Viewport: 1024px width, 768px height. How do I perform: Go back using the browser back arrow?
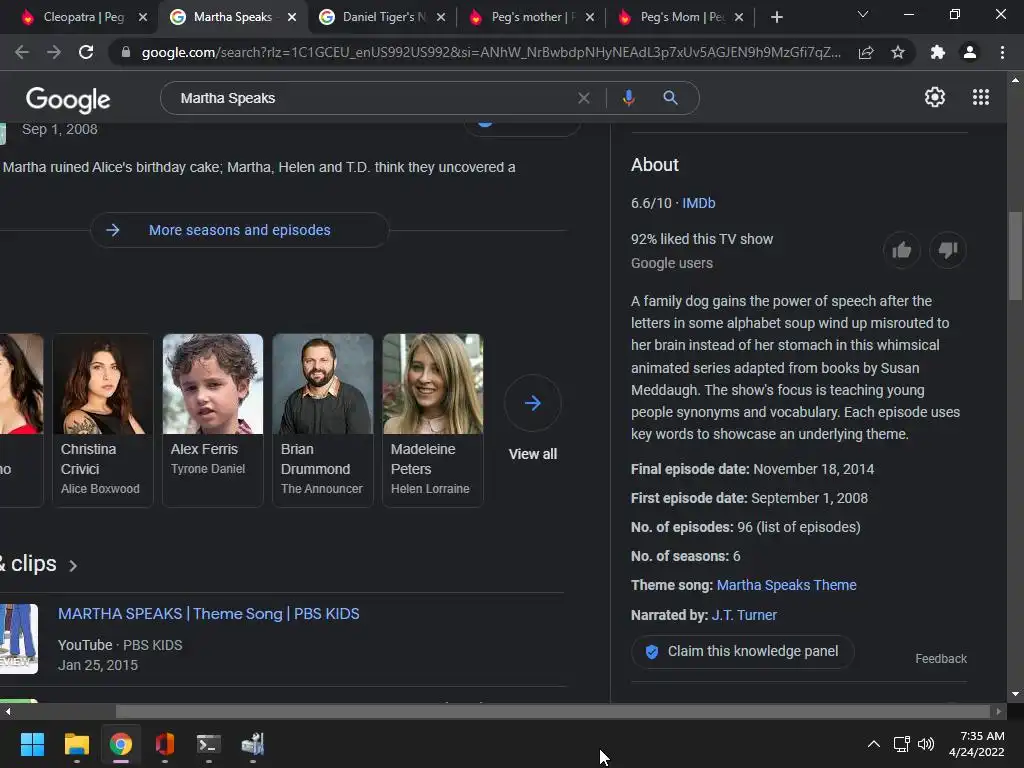pos(22,52)
